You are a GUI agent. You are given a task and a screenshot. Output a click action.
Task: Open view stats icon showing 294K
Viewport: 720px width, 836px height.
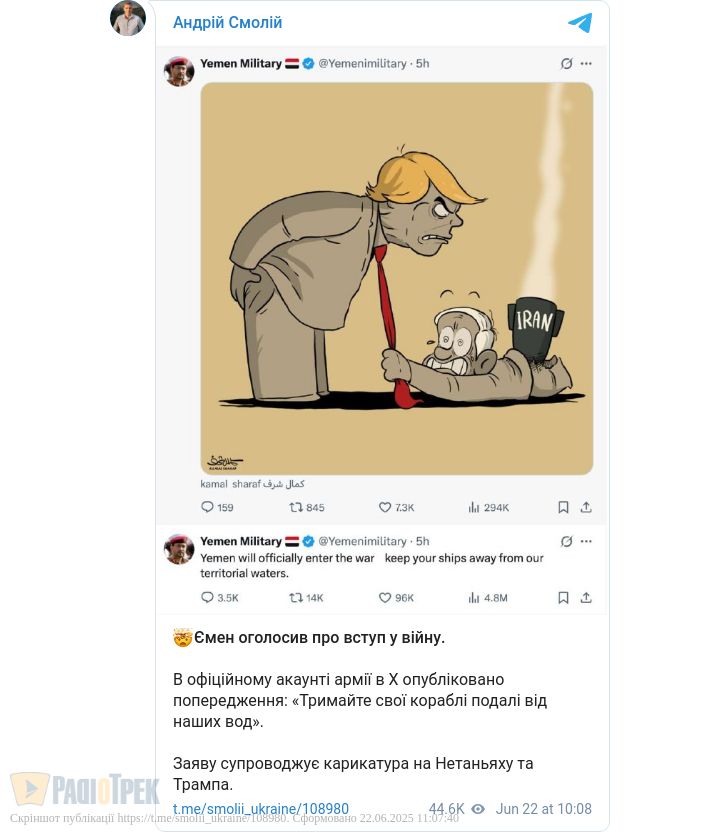point(474,507)
